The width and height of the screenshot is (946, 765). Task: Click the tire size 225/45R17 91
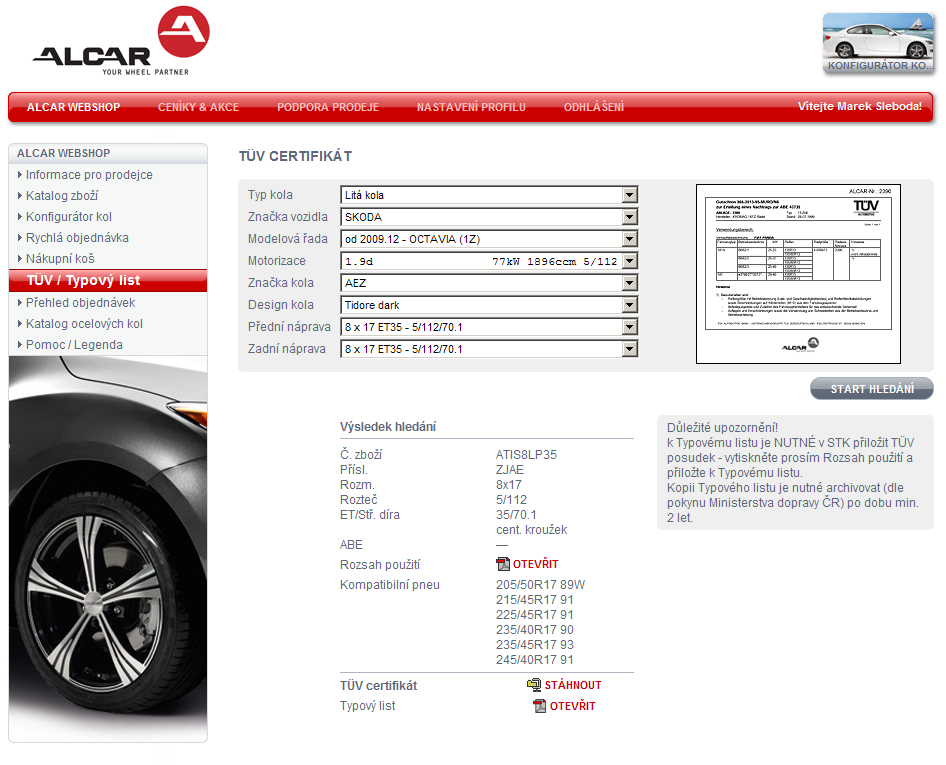point(535,615)
